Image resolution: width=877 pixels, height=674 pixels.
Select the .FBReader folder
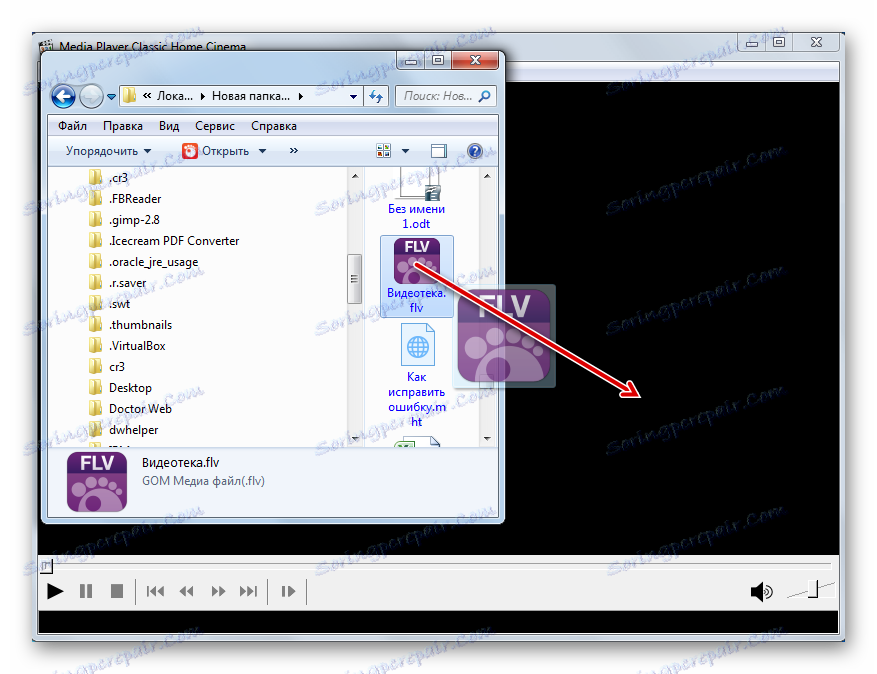tap(135, 199)
